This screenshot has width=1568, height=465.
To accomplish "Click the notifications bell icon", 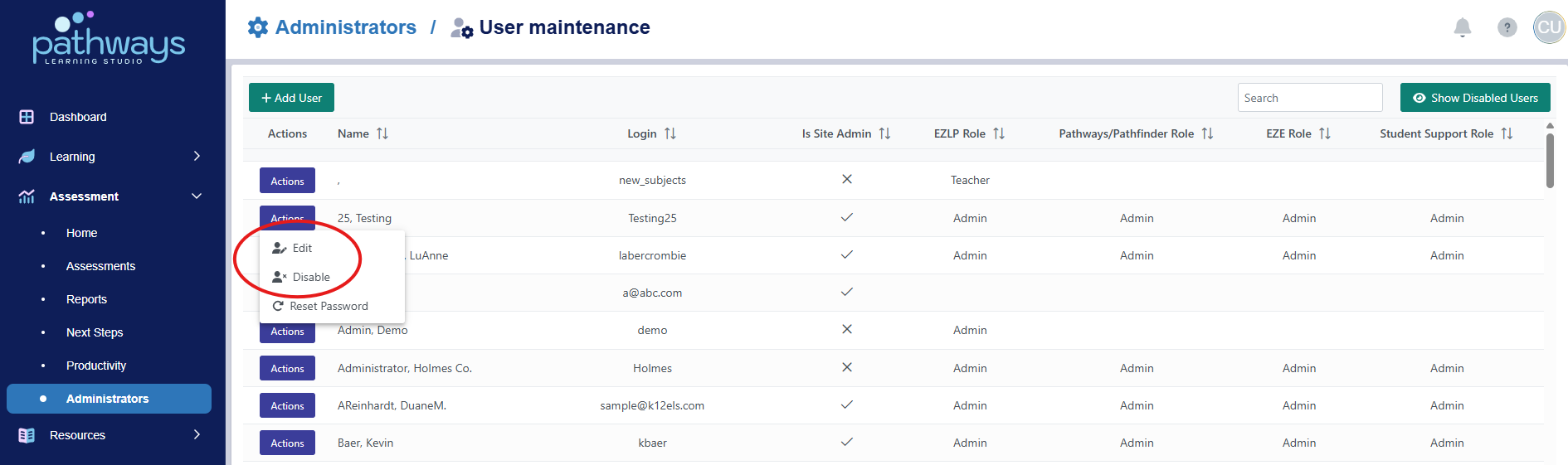I will pos(1462,27).
